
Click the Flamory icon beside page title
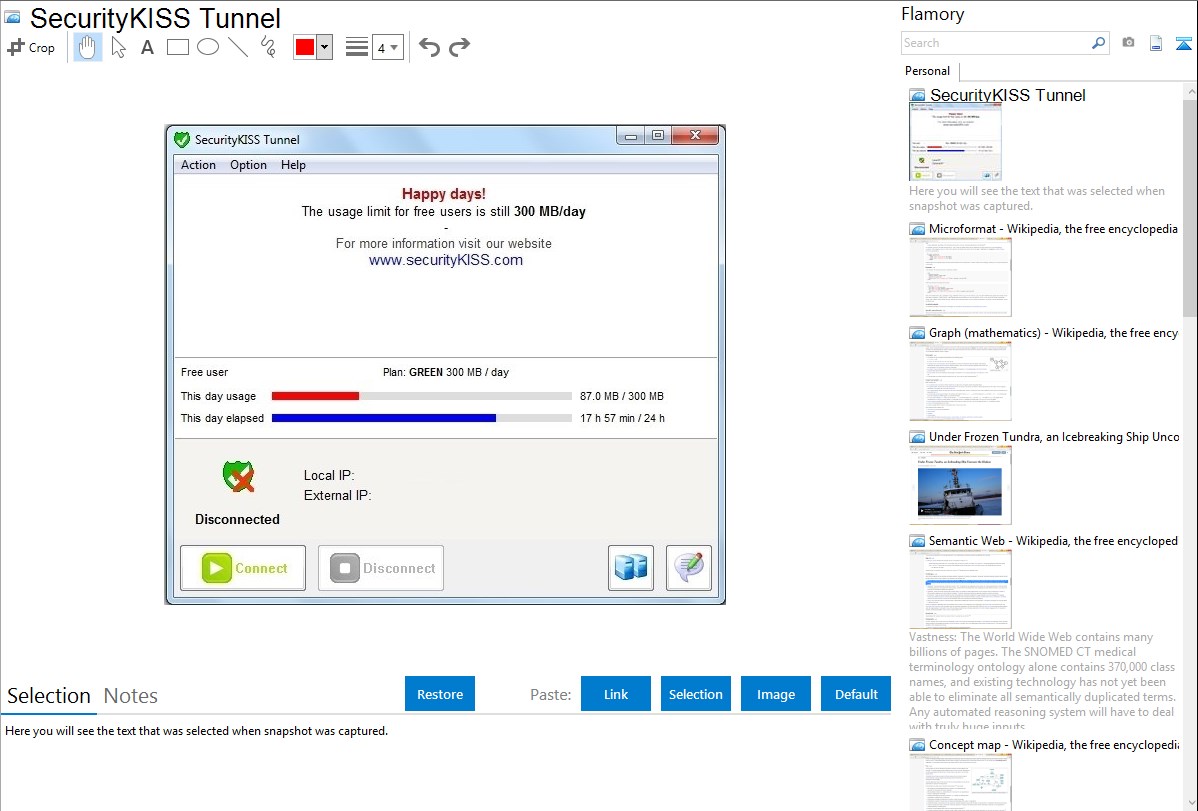12,18
